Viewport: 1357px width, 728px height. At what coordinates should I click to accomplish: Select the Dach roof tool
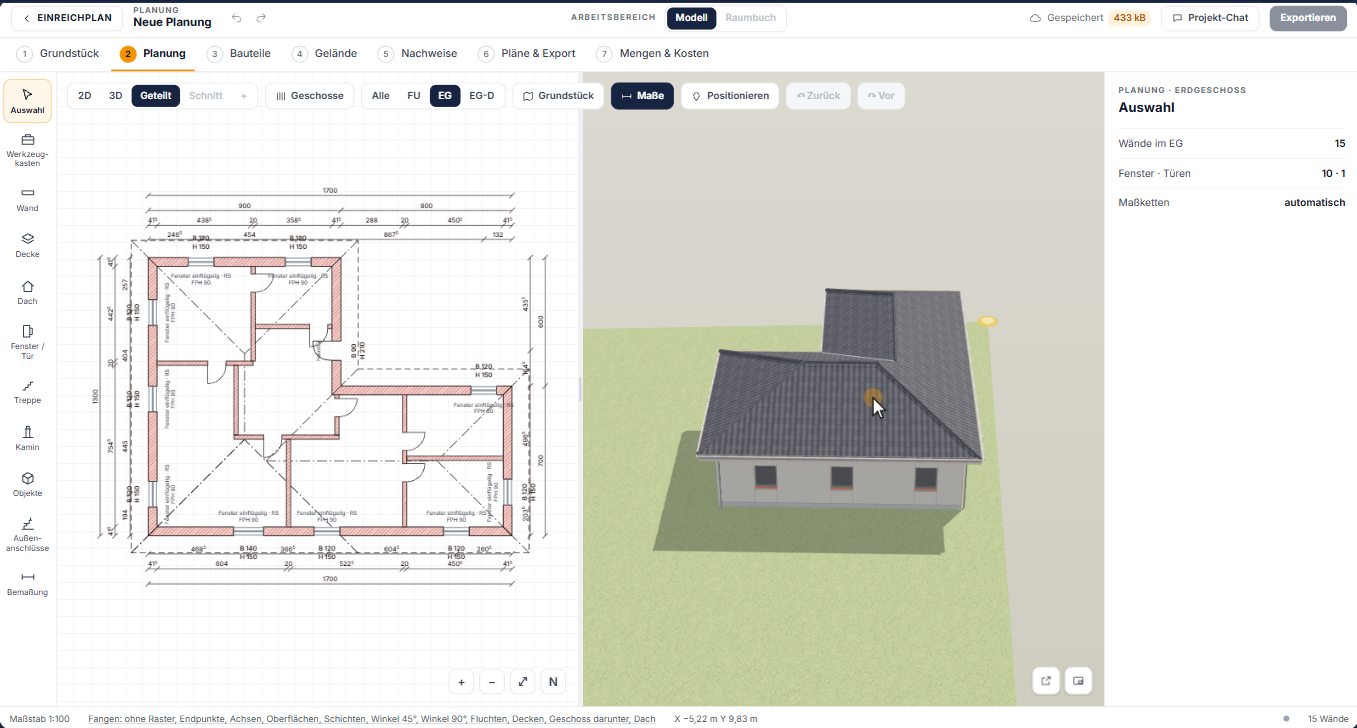pos(28,292)
